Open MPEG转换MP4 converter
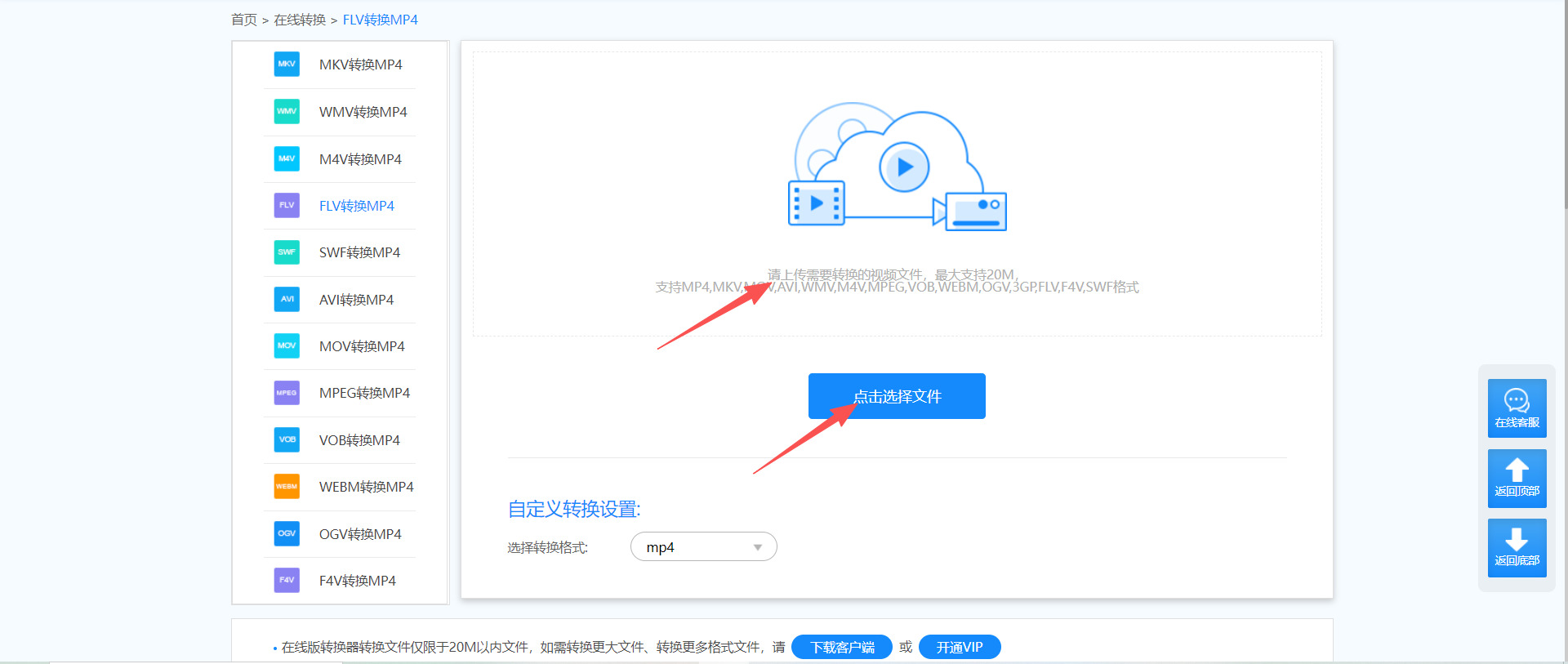1568x664 pixels. tap(364, 393)
